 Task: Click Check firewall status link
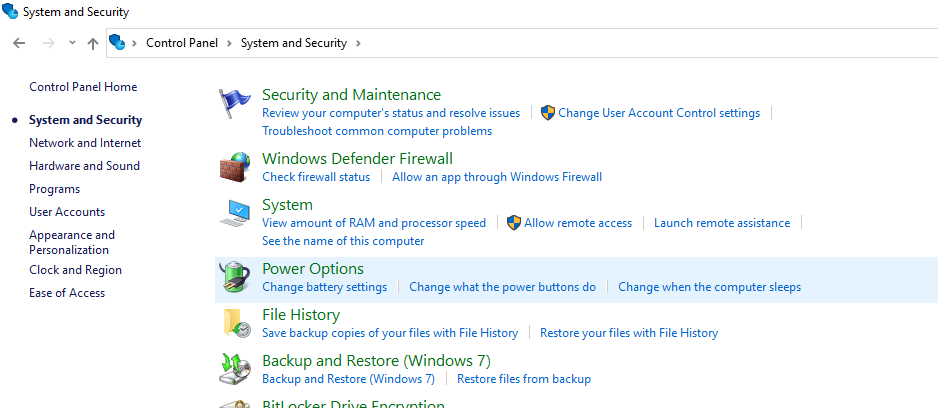tap(316, 177)
